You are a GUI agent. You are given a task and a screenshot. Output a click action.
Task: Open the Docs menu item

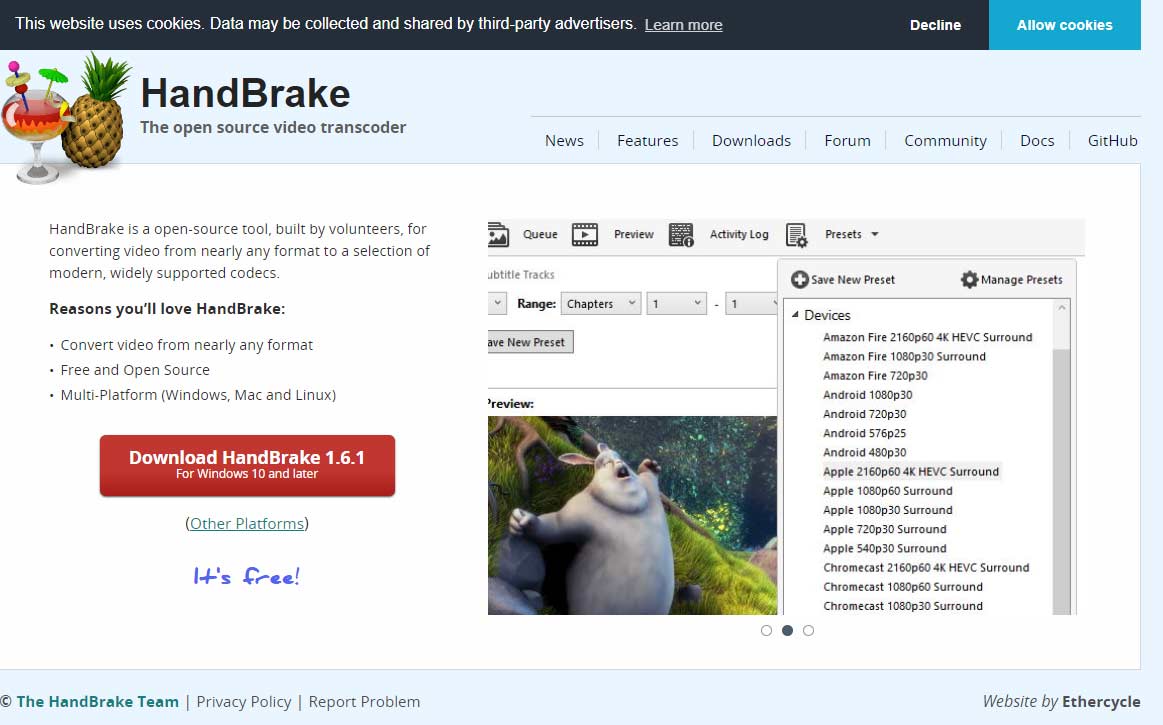(x=1037, y=140)
